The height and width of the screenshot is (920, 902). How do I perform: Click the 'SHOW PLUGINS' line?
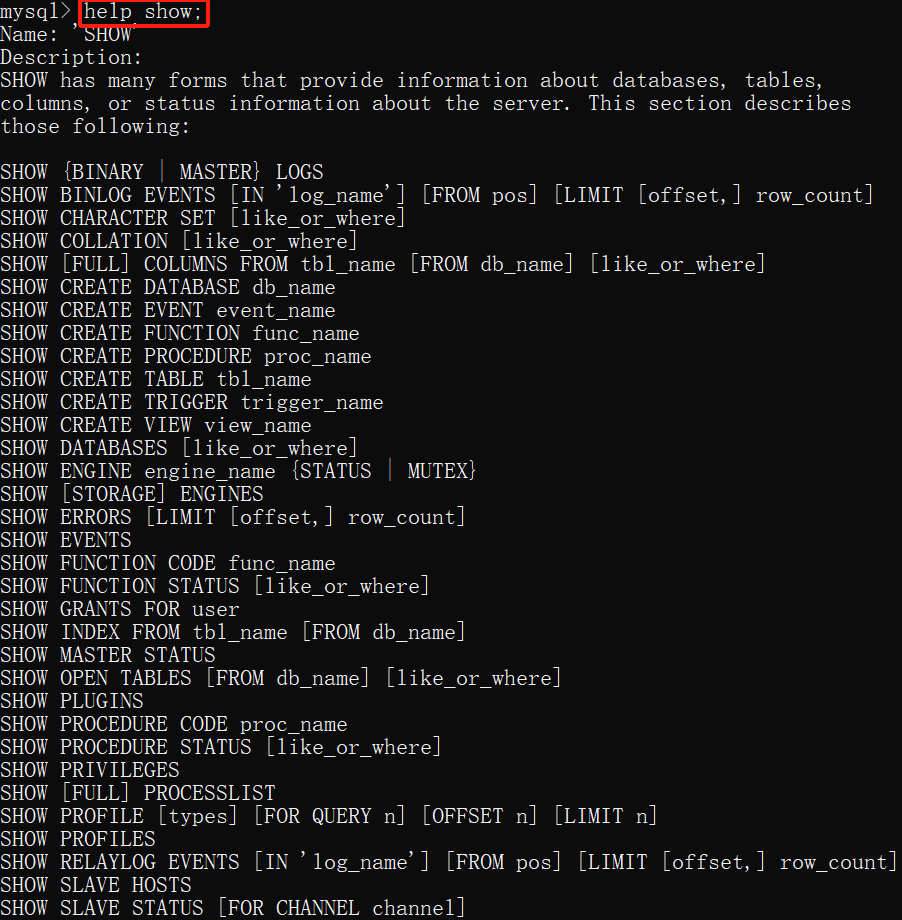click(x=72, y=701)
